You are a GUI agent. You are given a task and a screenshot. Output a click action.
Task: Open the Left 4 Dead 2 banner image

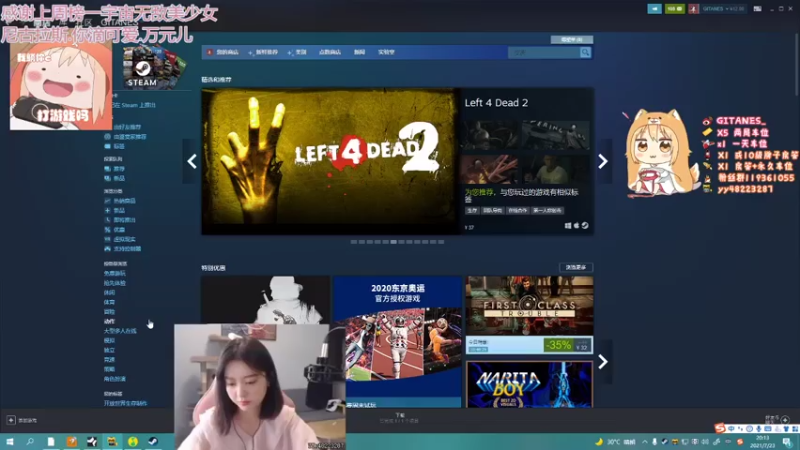pyautogui.click(x=330, y=161)
